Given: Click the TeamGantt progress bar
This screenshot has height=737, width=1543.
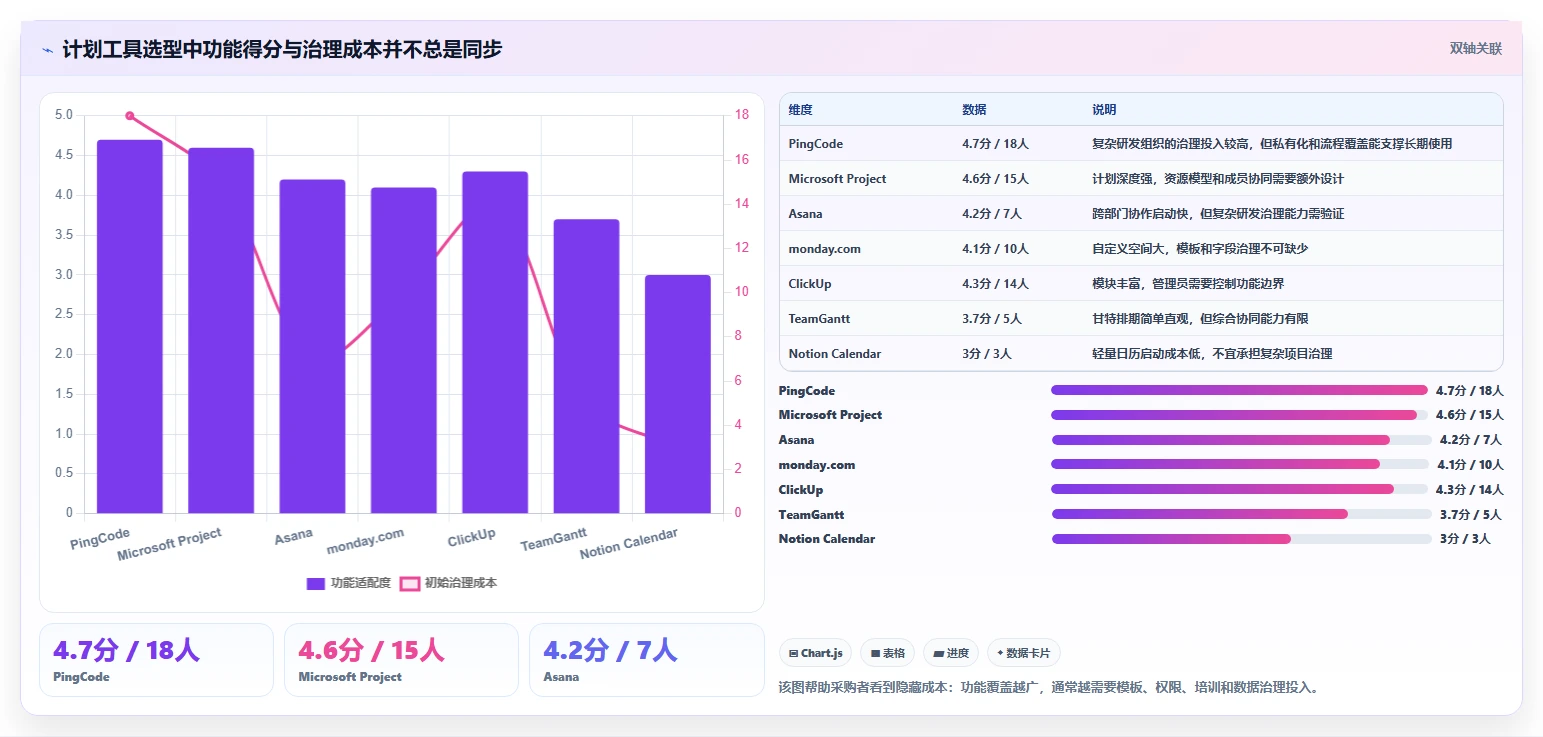Looking at the screenshot, I should [x=1242, y=514].
